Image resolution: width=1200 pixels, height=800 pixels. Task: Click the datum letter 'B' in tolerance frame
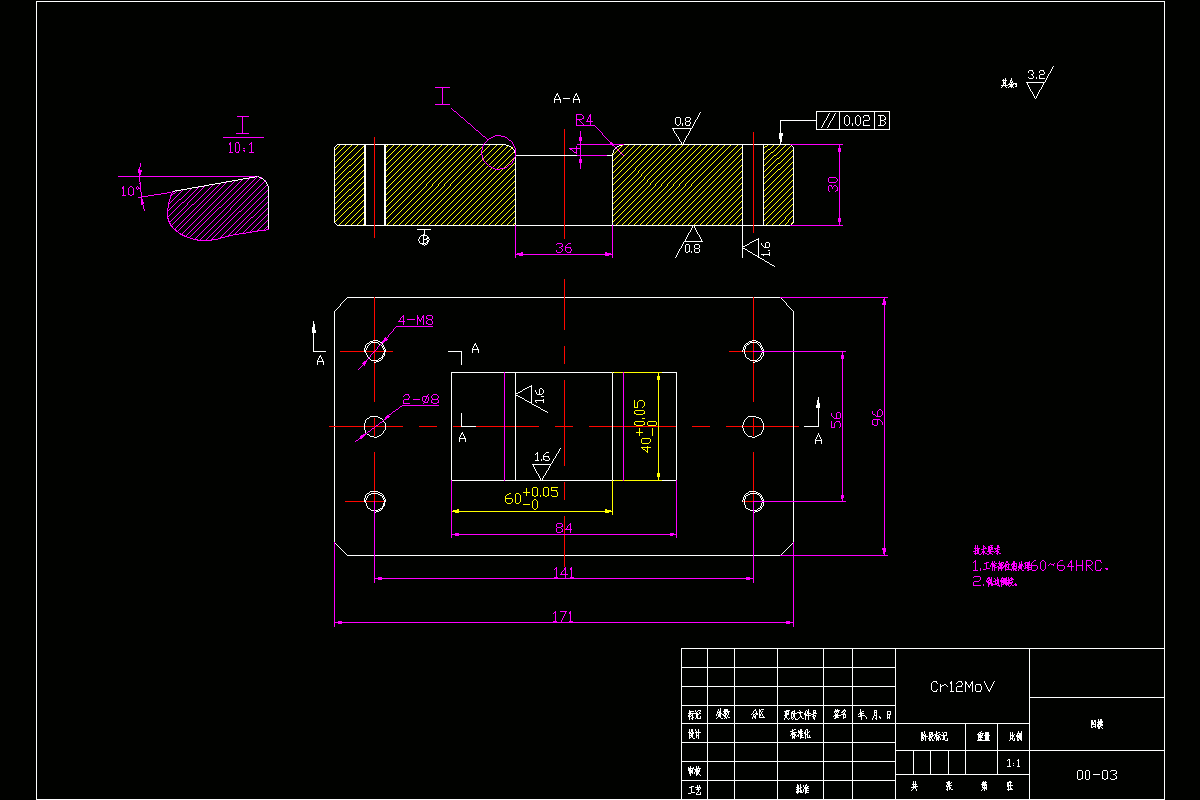(x=881, y=121)
